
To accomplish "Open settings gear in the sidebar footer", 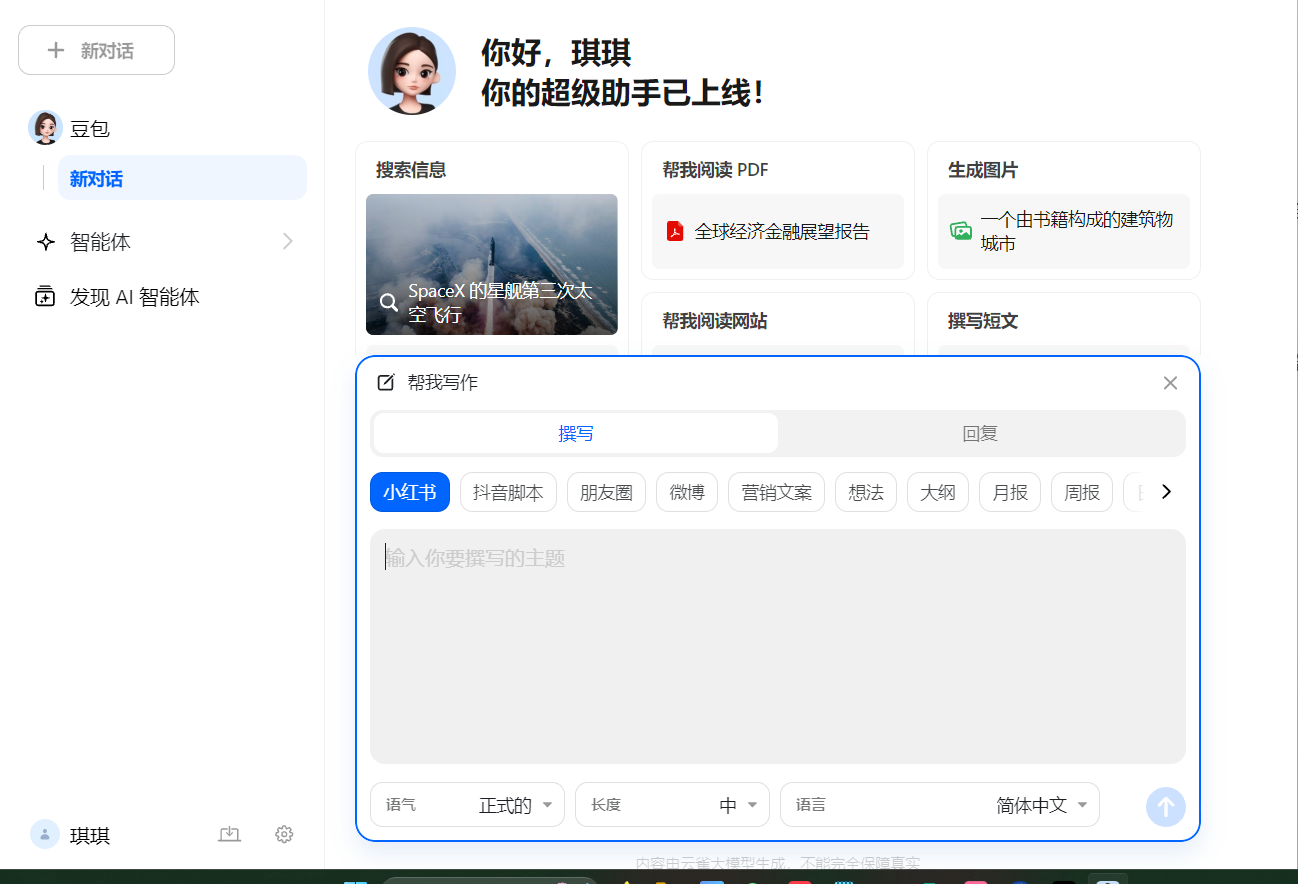I will [284, 834].
